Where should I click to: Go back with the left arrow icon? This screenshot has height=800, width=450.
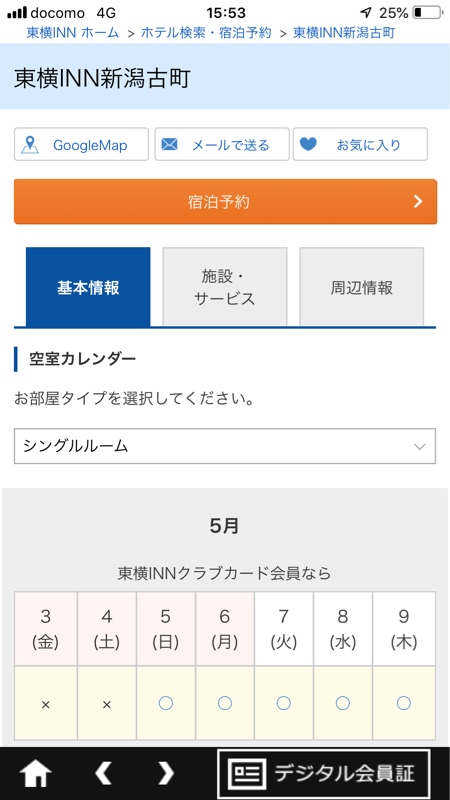click(x=103, y=773)
